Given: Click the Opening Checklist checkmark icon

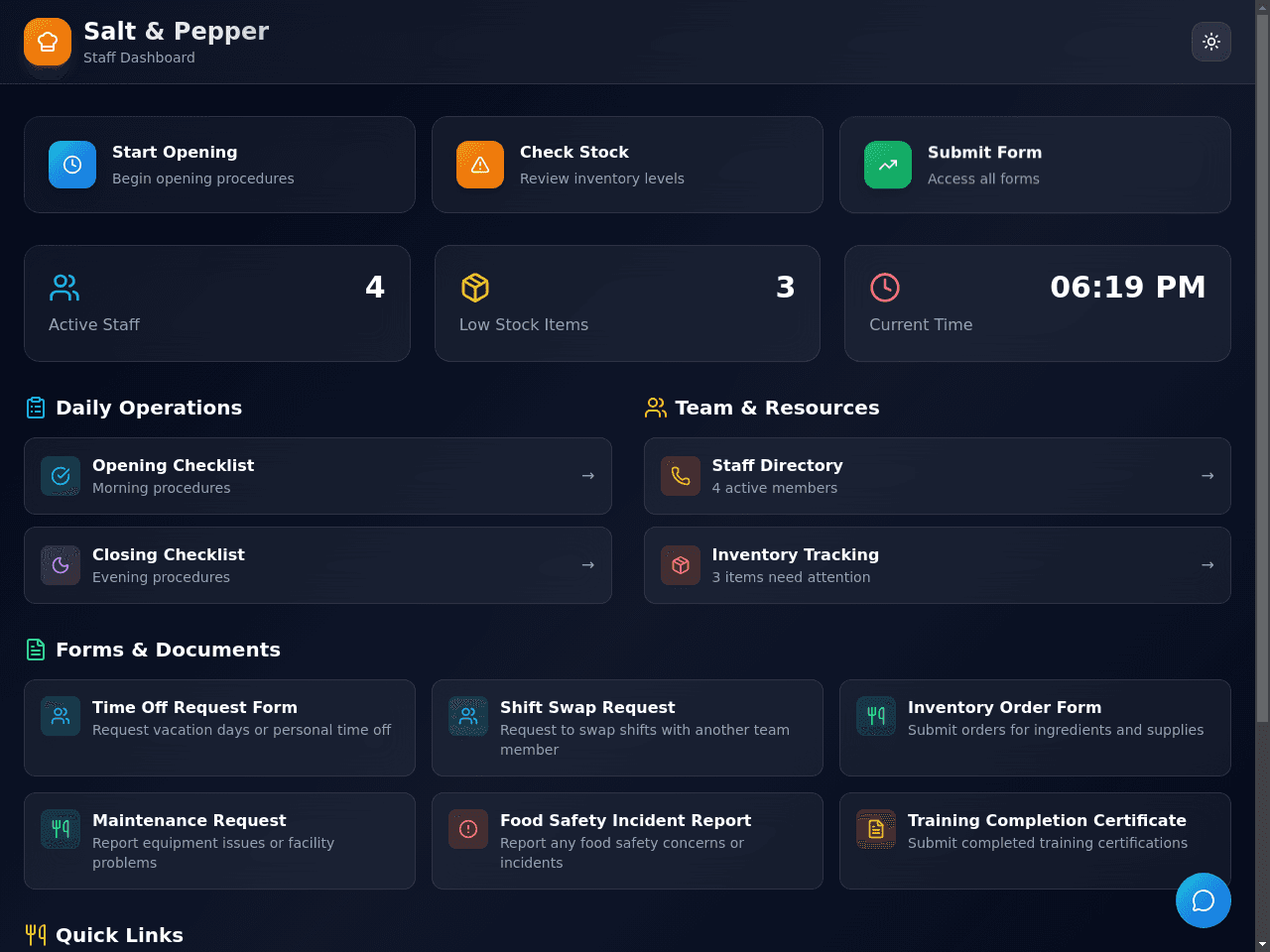Looking at the screenshot, I should click(61, 476).
